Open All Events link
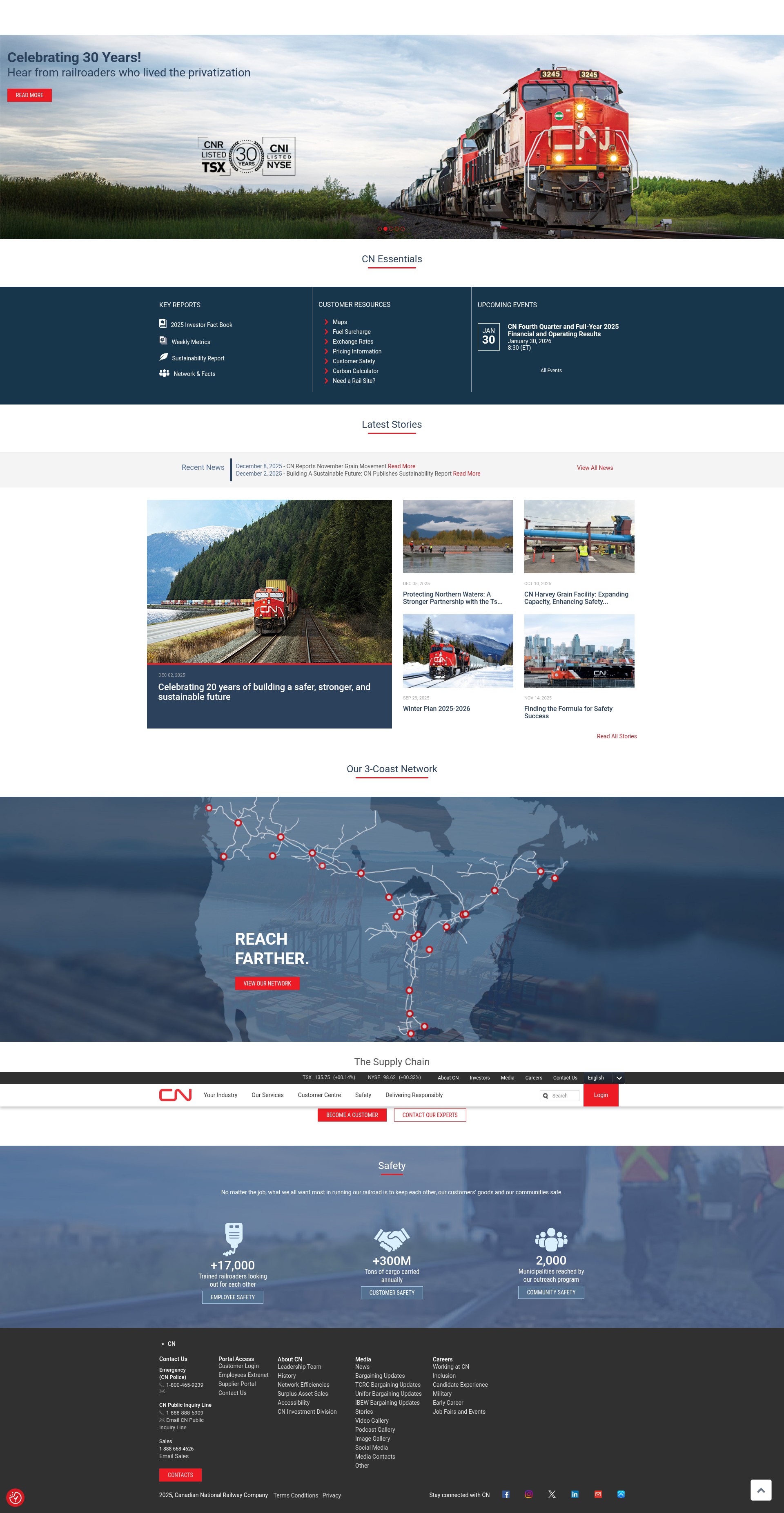Screen dimensions: 784x1513 coord(551,371)
